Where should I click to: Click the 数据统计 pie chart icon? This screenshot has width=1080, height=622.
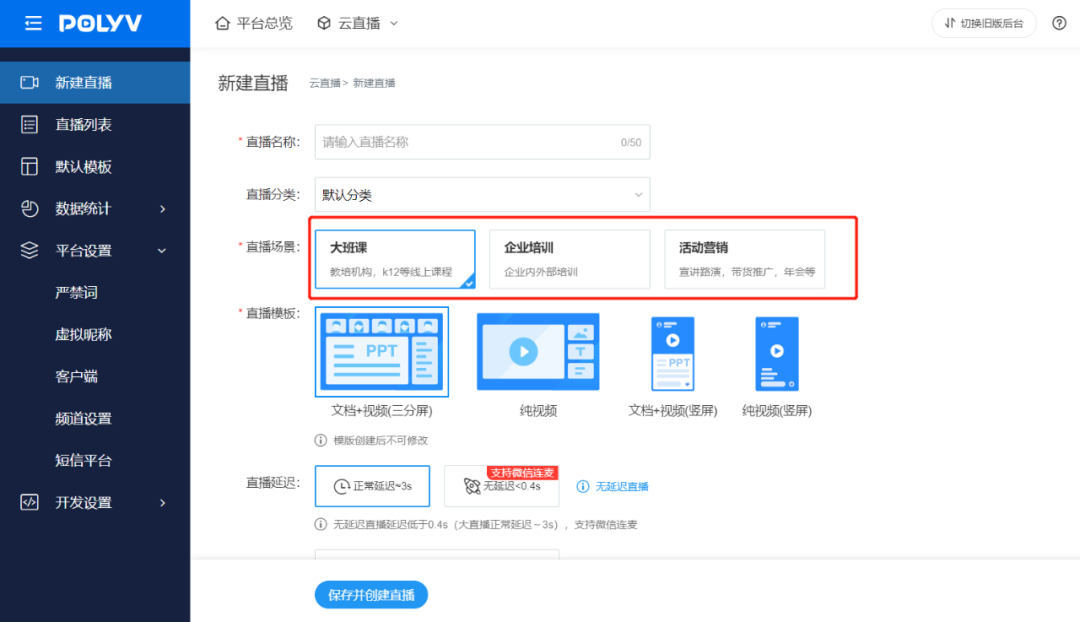click(x=30, y=209)
